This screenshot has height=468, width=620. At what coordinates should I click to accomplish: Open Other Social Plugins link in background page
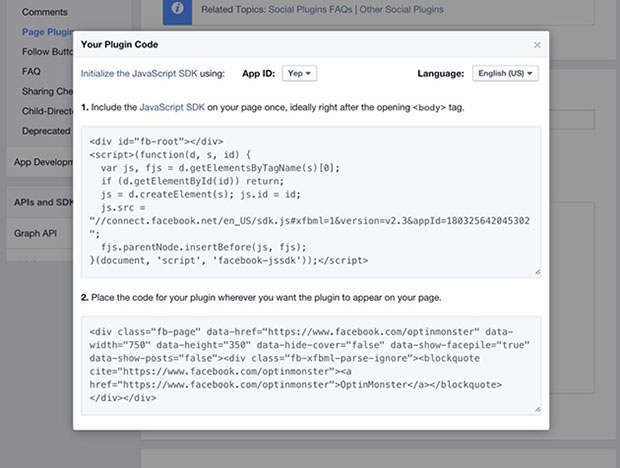401,9
